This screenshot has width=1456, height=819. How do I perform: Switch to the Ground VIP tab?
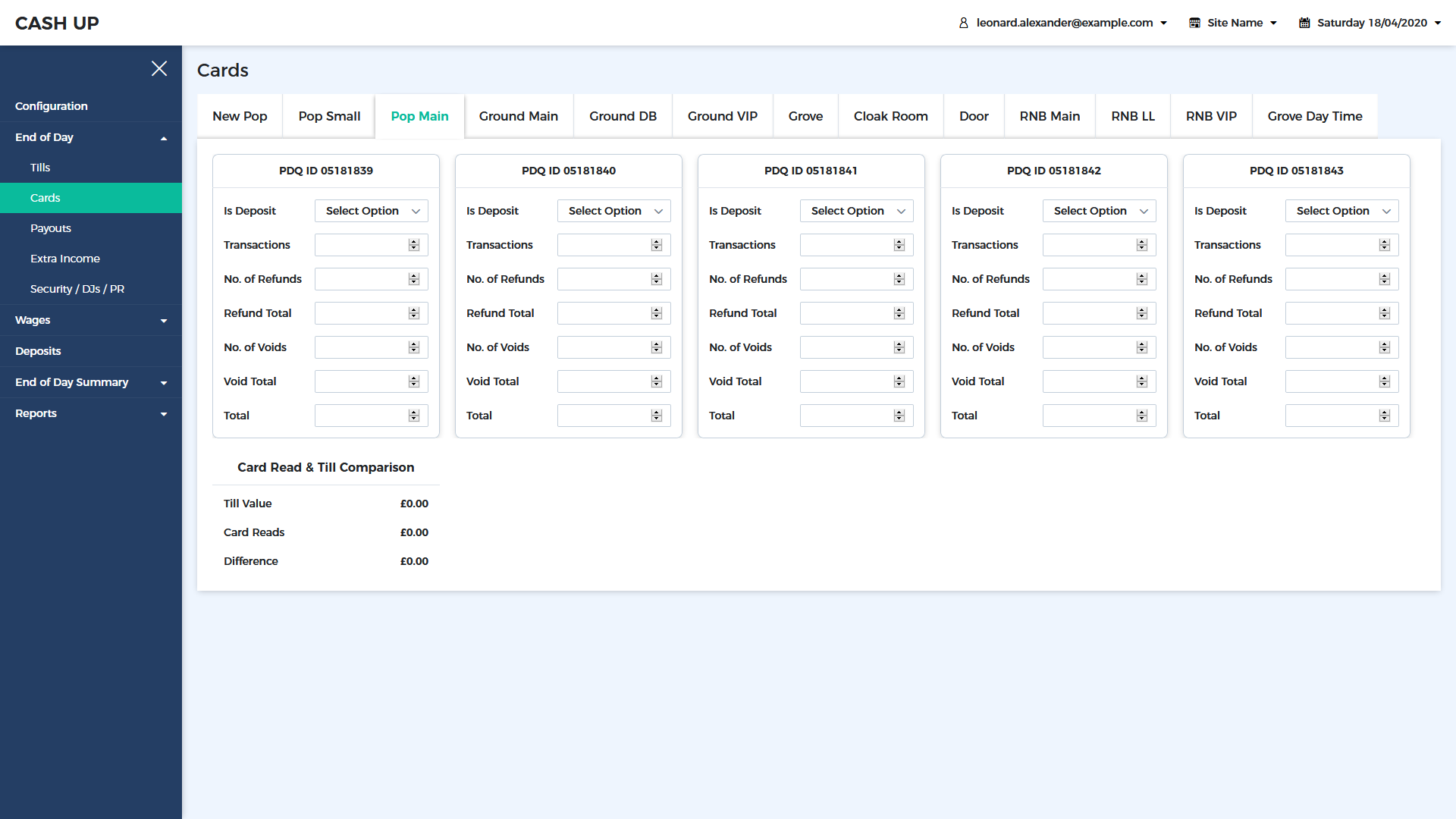tap(722, 116)
